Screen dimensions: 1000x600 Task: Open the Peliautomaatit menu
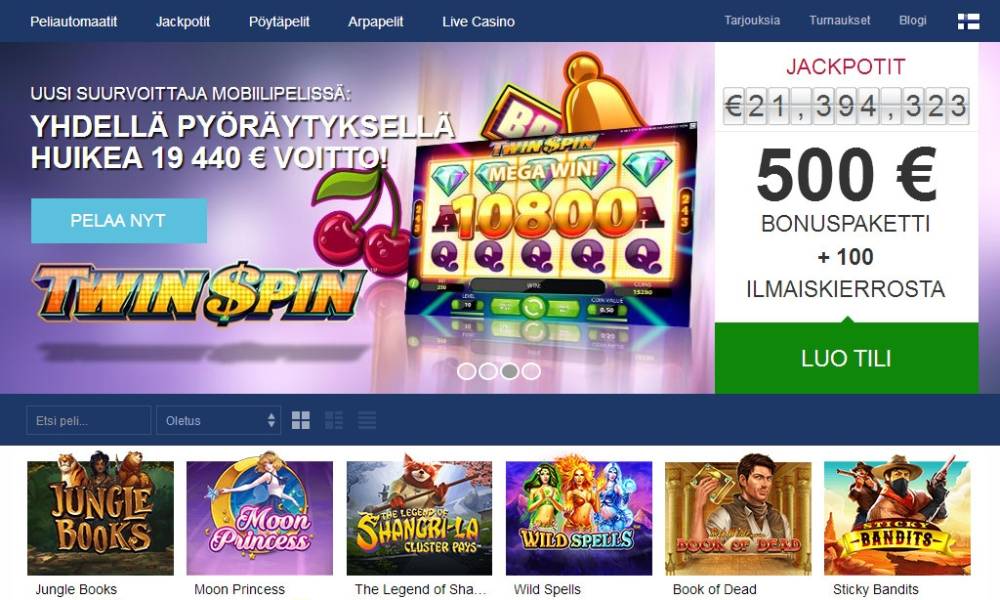click(73, 22)
